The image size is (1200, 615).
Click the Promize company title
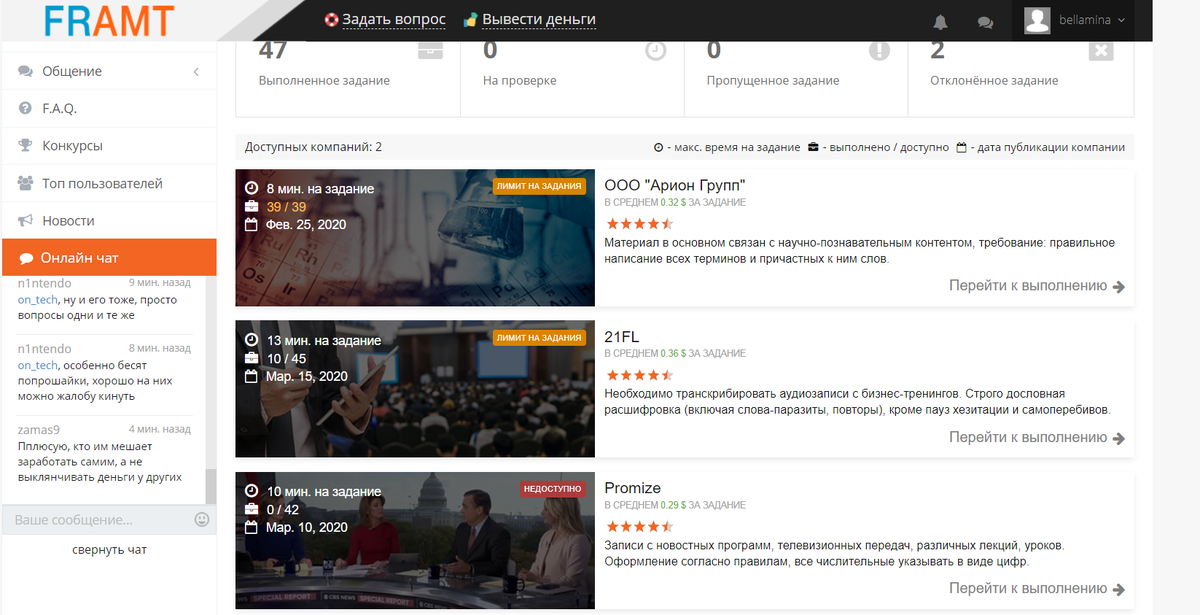click(633, 488)
